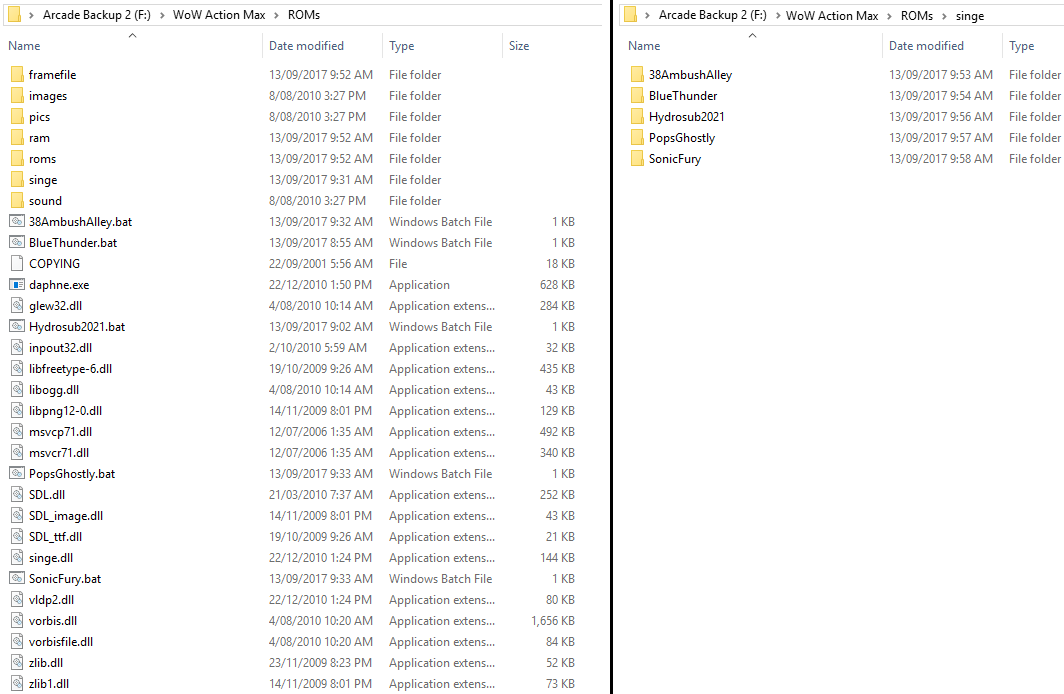Viewport: 1064px width, 694px height.
Task: Click the inpout32.dll file icon
Action: pyautogui.click(x=17, y=347)
